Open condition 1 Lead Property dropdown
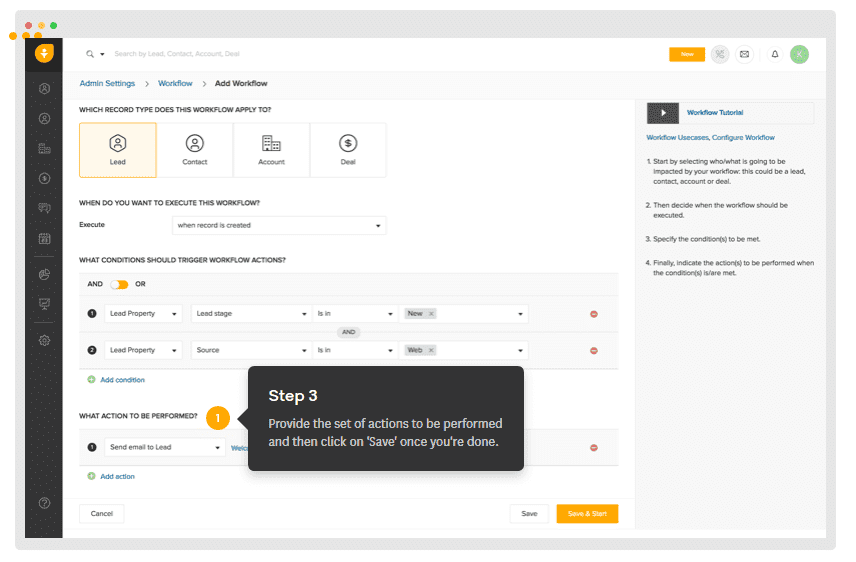 click(143, 314)
